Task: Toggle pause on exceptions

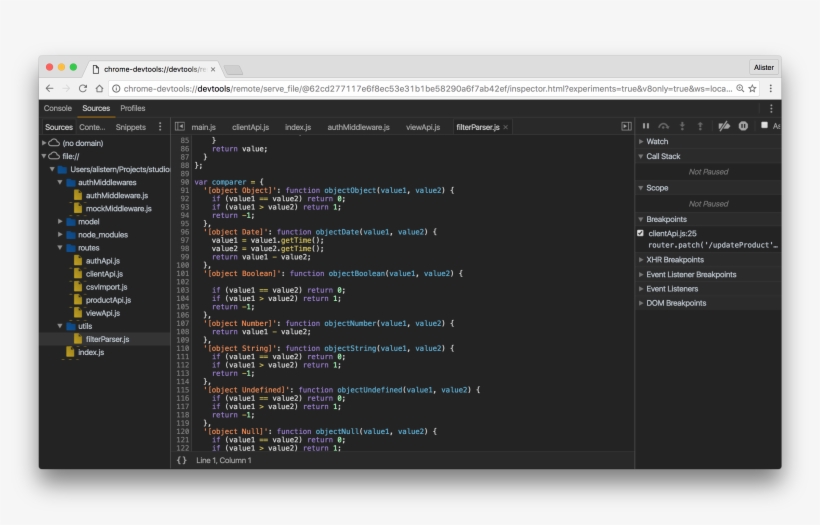Action: tap(743, 126)
